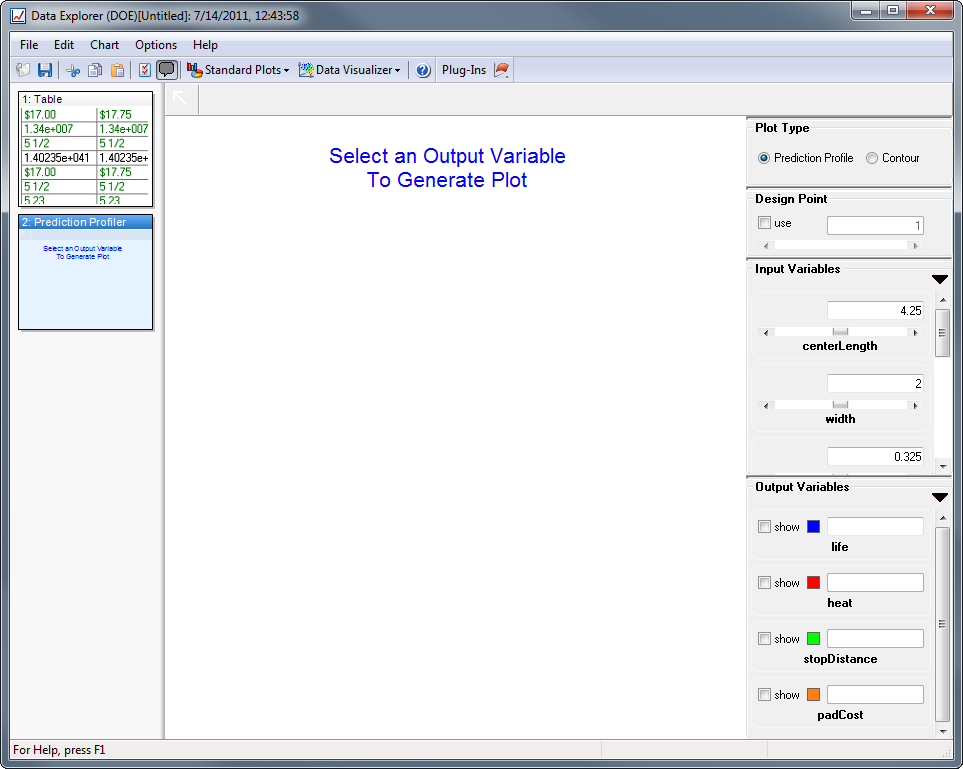Open the Chart menu
The height and width of the screenshot is (769, 963).
(104, 45)
